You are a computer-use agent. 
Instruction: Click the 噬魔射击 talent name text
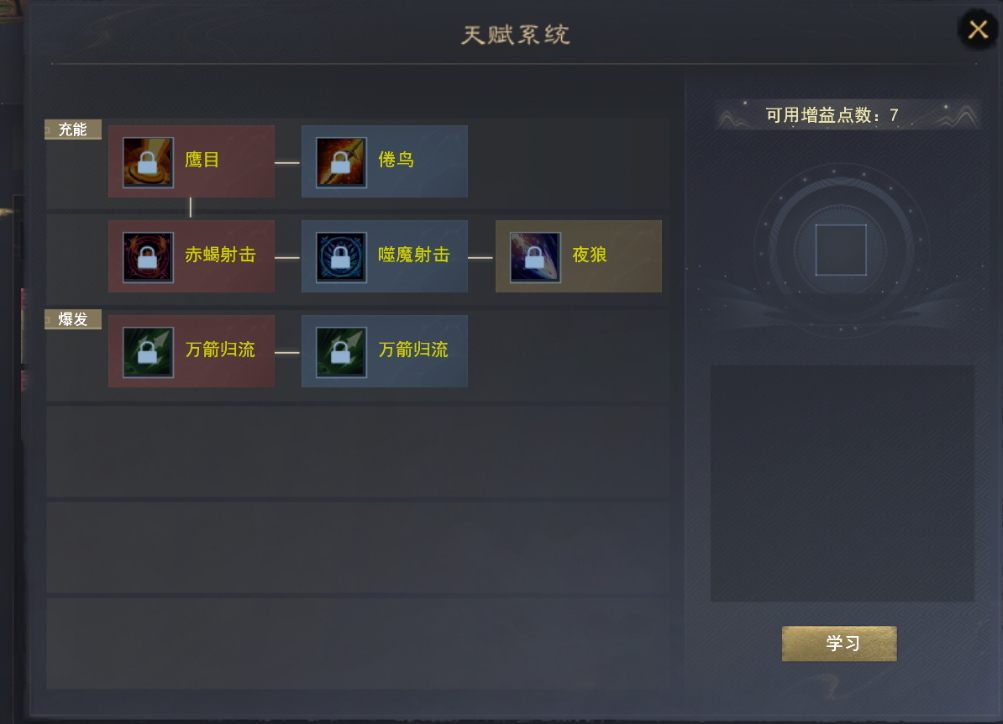pyautogui.click(x=414, y=255)
